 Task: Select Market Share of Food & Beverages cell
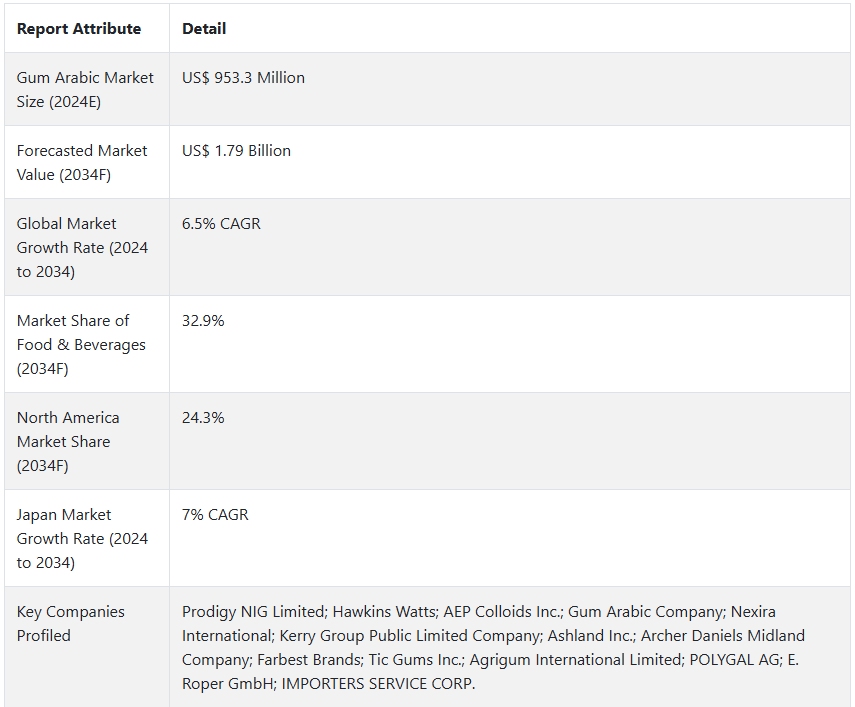87,345
